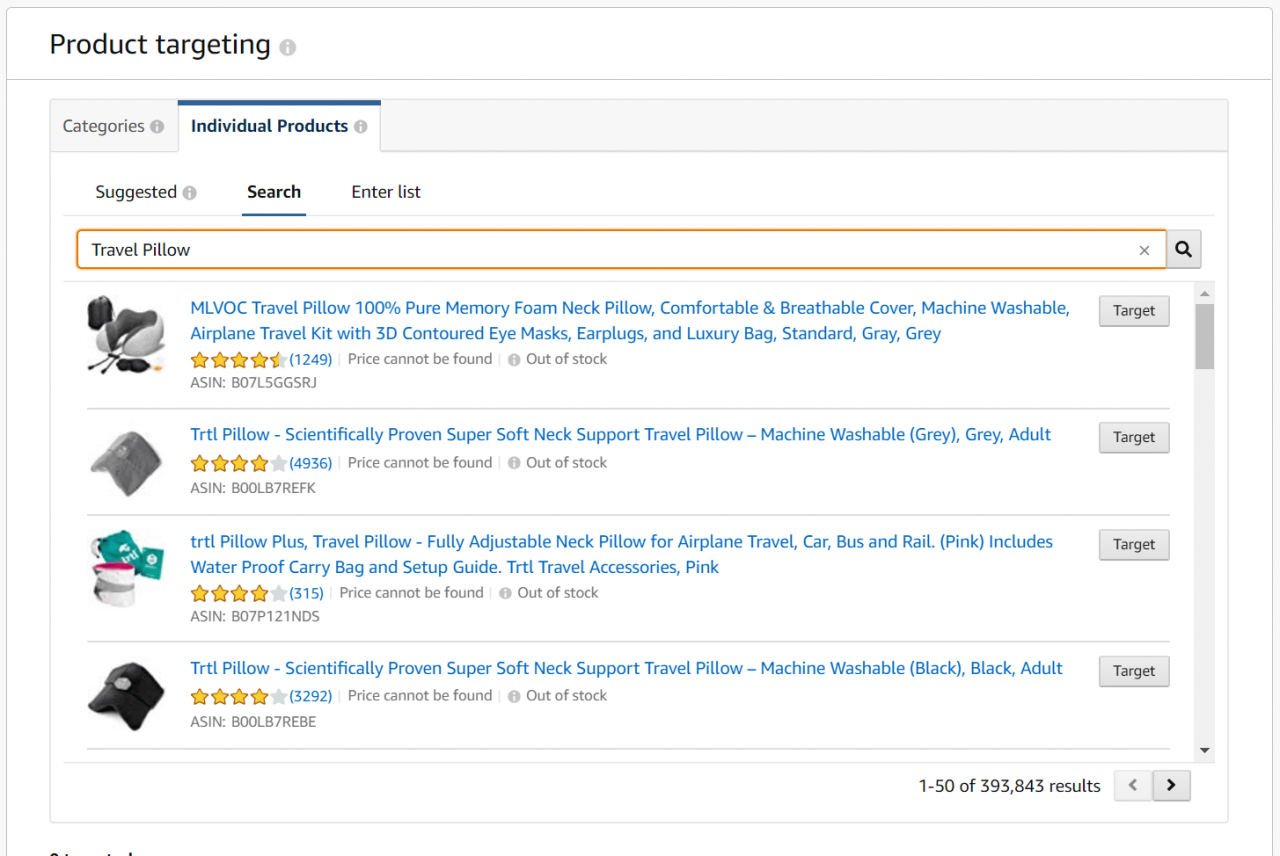The height and width of the screenshot is (856, 1280).
Task: Click the star rating of black Trtl Pillow
Action: point(239,696)
